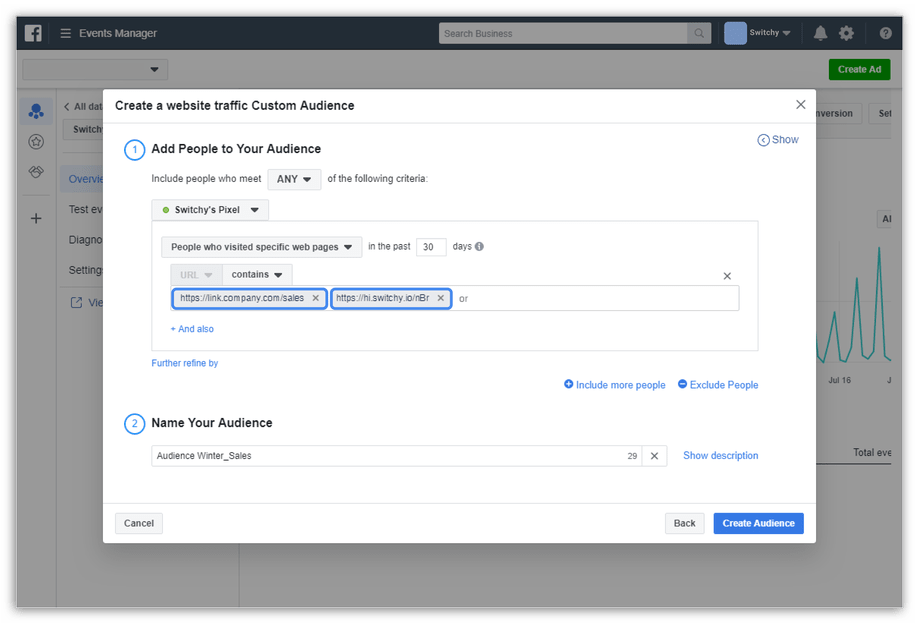Expand 'People who visited specific web pages' dropdown
Screen dimensions: 919x624
(x=262, y=247)
